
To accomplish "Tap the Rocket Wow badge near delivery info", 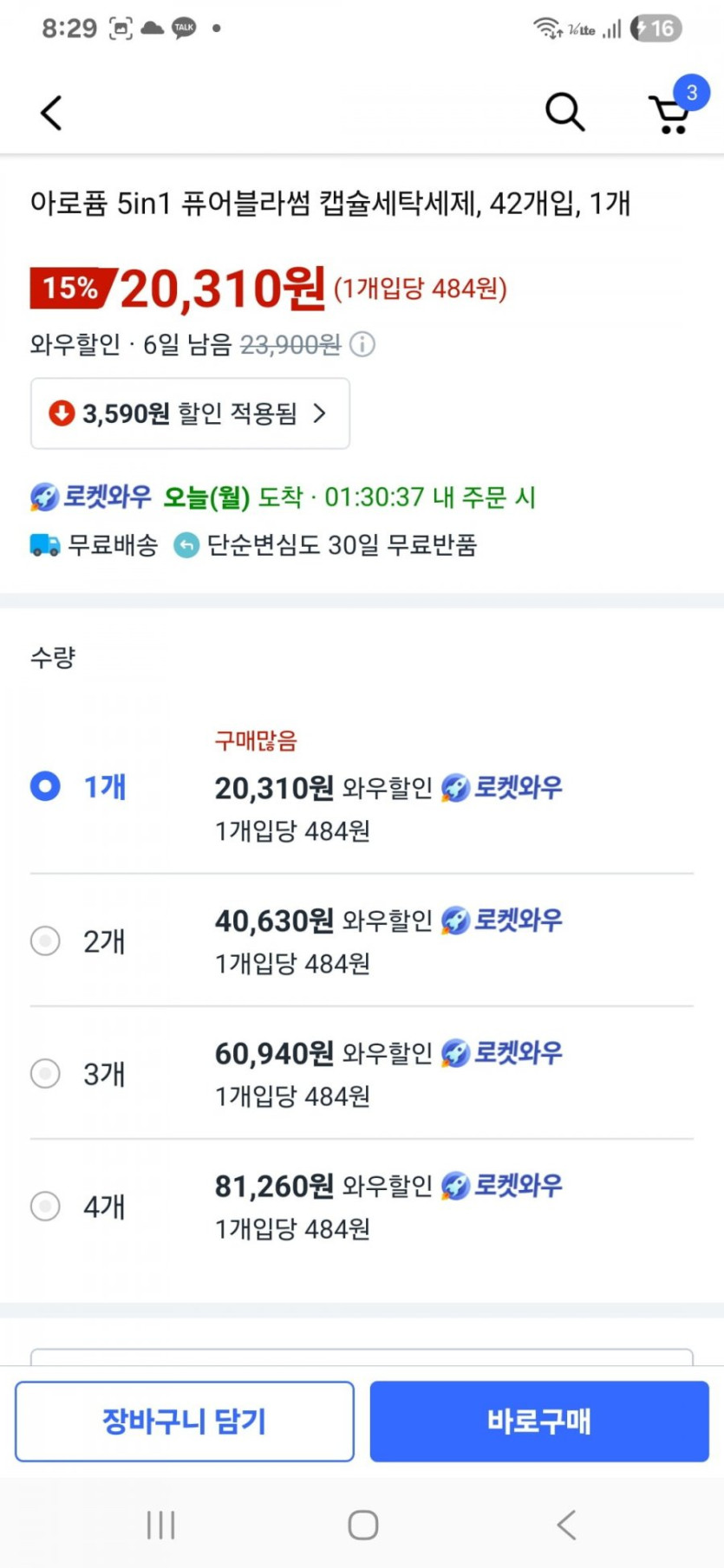I will [91, 498].
